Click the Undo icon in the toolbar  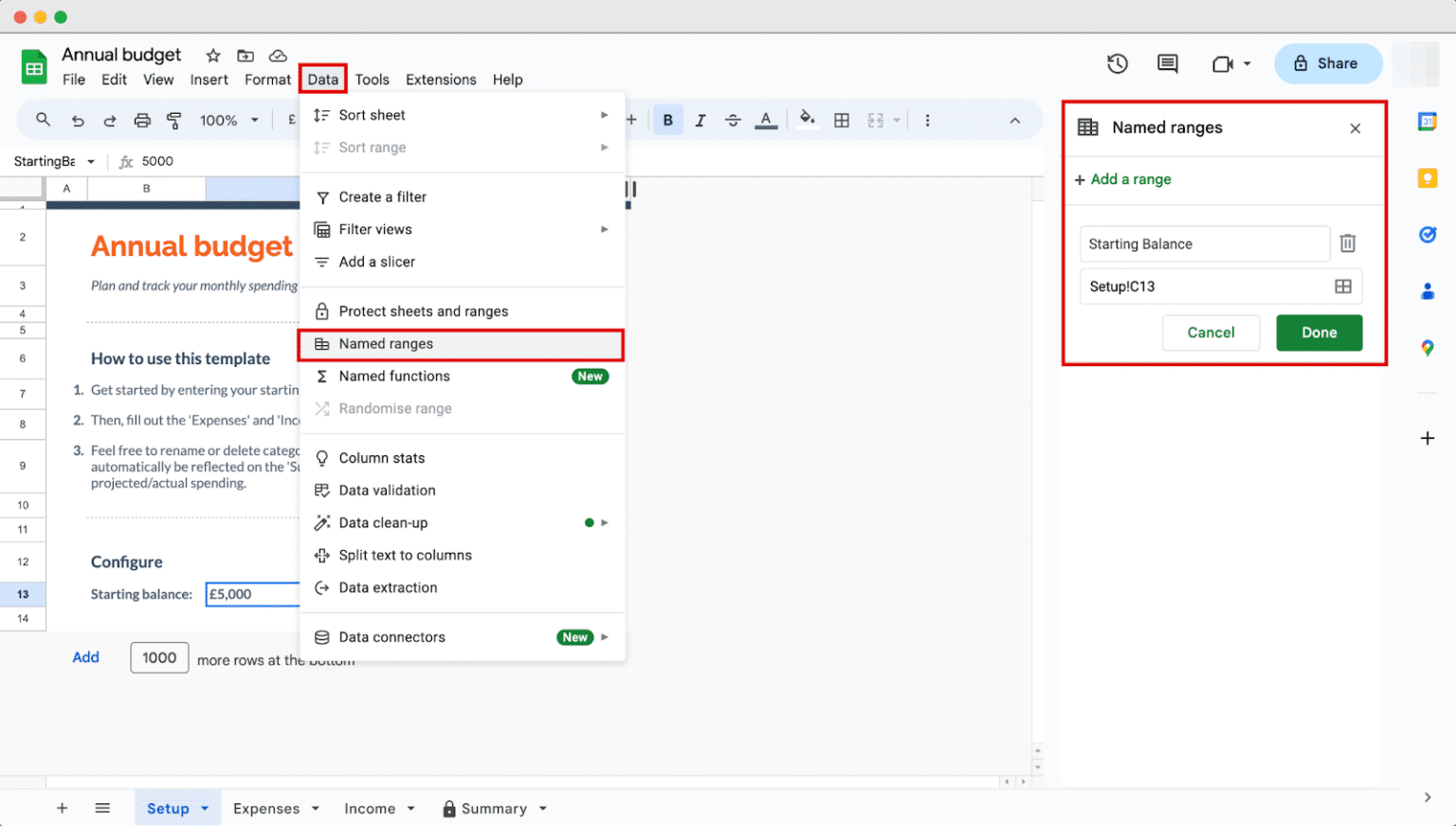(77, 119)
